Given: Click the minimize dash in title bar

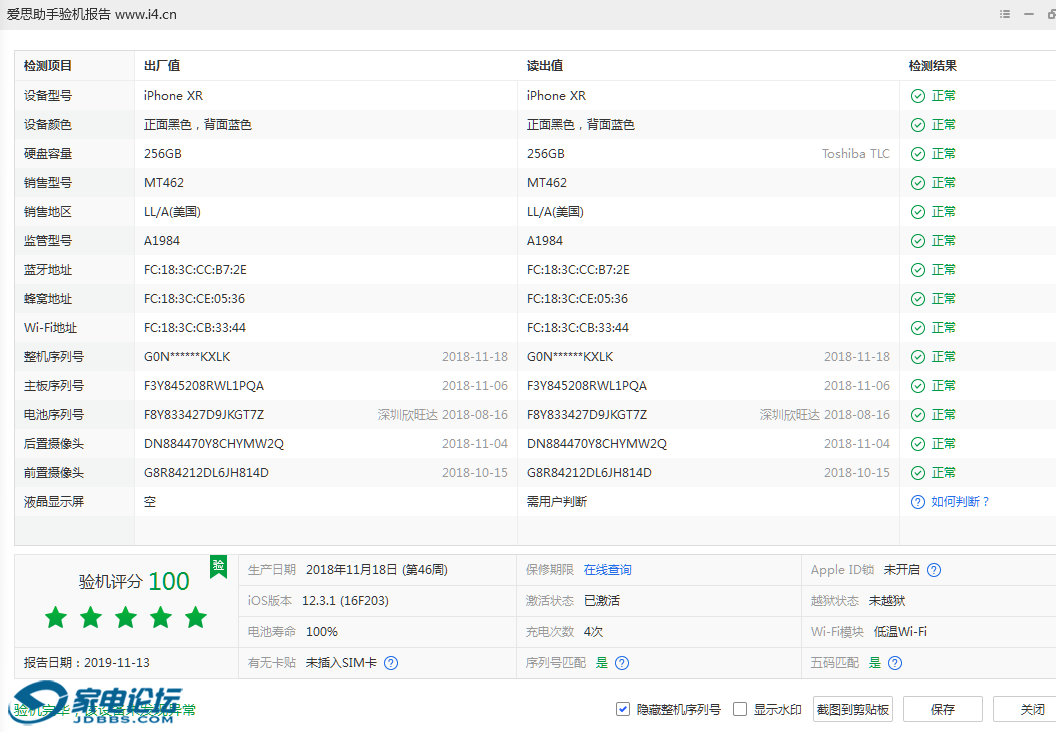Looking at the screenshot, I should point(1028,14).
